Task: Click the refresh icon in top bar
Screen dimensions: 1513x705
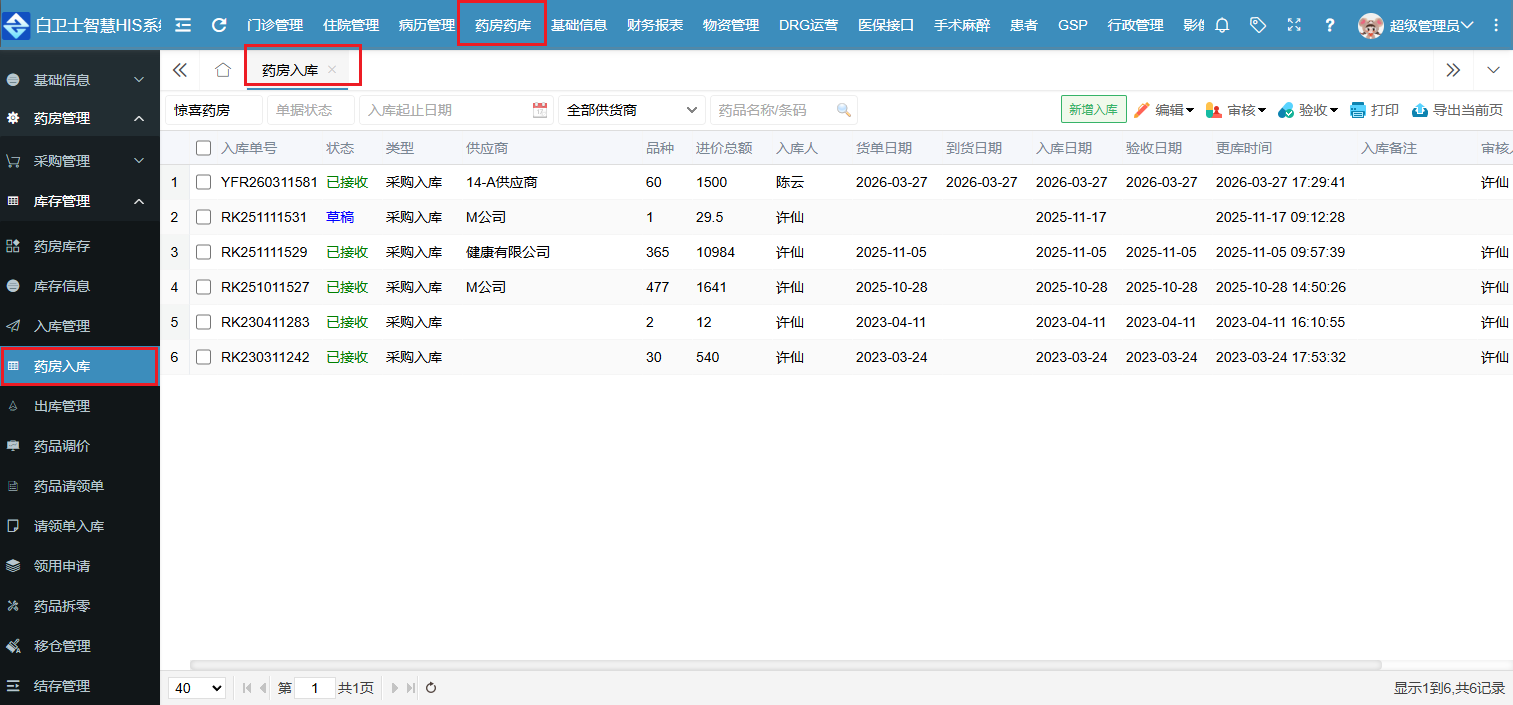Action: (x=219, y=25)
